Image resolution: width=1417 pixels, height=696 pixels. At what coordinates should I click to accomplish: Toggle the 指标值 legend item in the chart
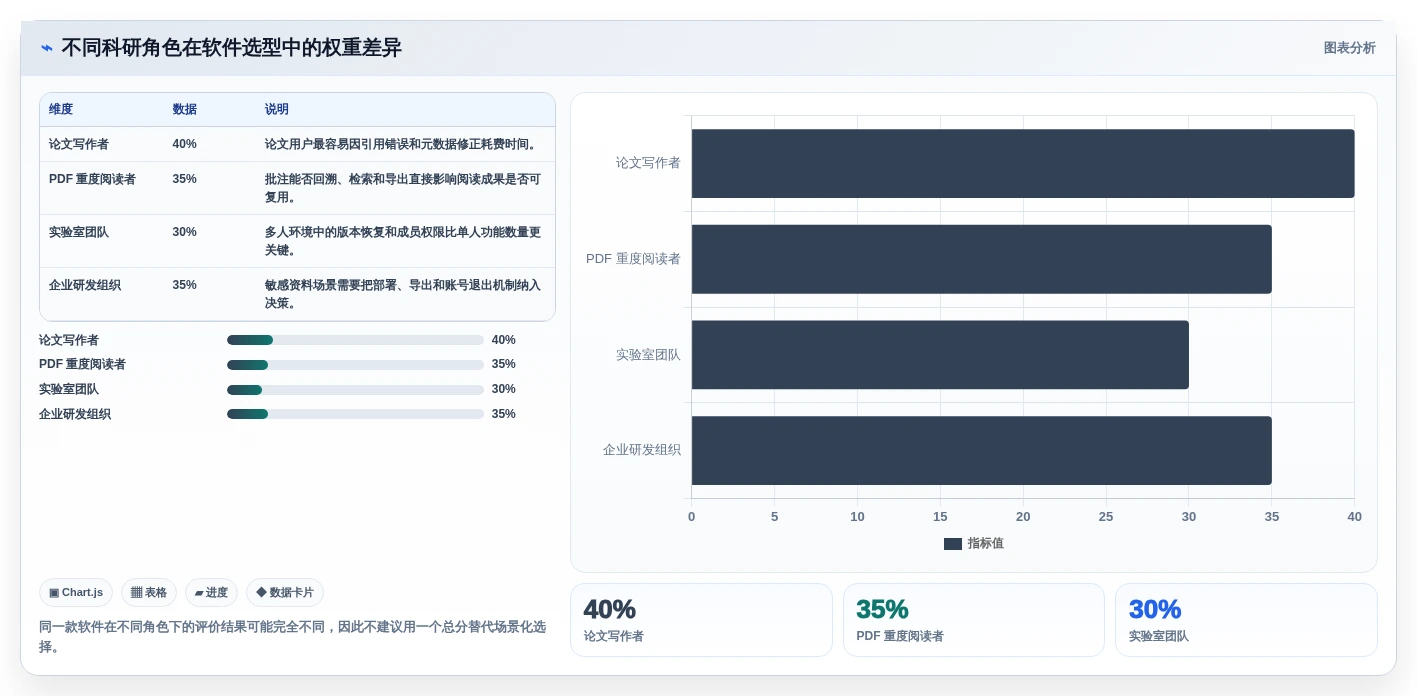974,543
